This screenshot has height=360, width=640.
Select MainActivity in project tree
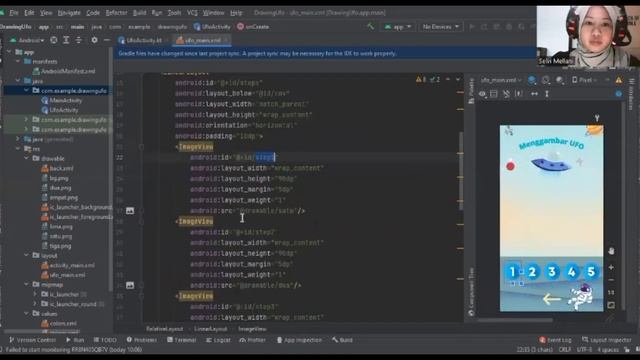[x=62, y=100]
